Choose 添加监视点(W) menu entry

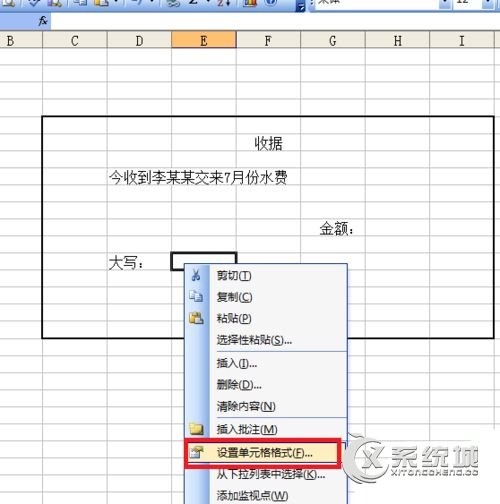pos(265,495)
